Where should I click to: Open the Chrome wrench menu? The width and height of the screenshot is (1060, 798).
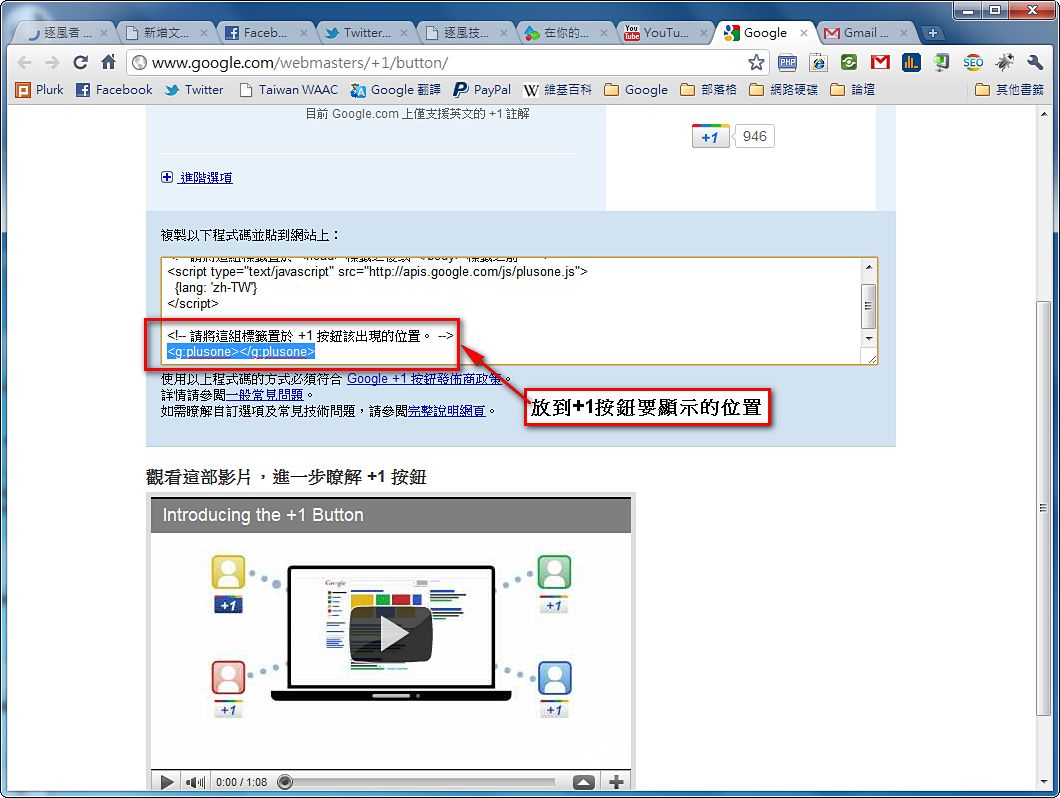(1035, 63)
